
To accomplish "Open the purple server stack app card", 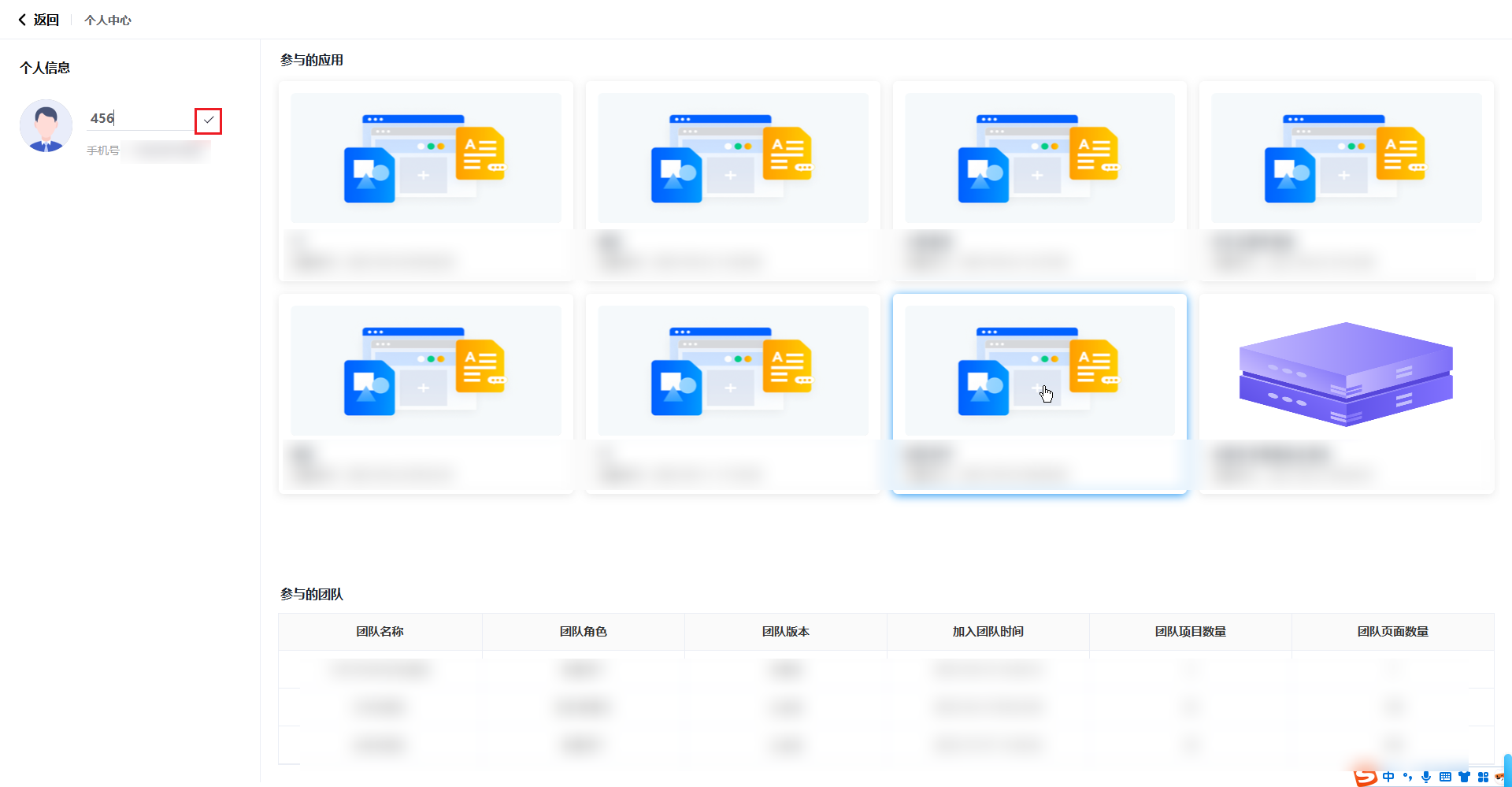I will [x=1346, y=394].
